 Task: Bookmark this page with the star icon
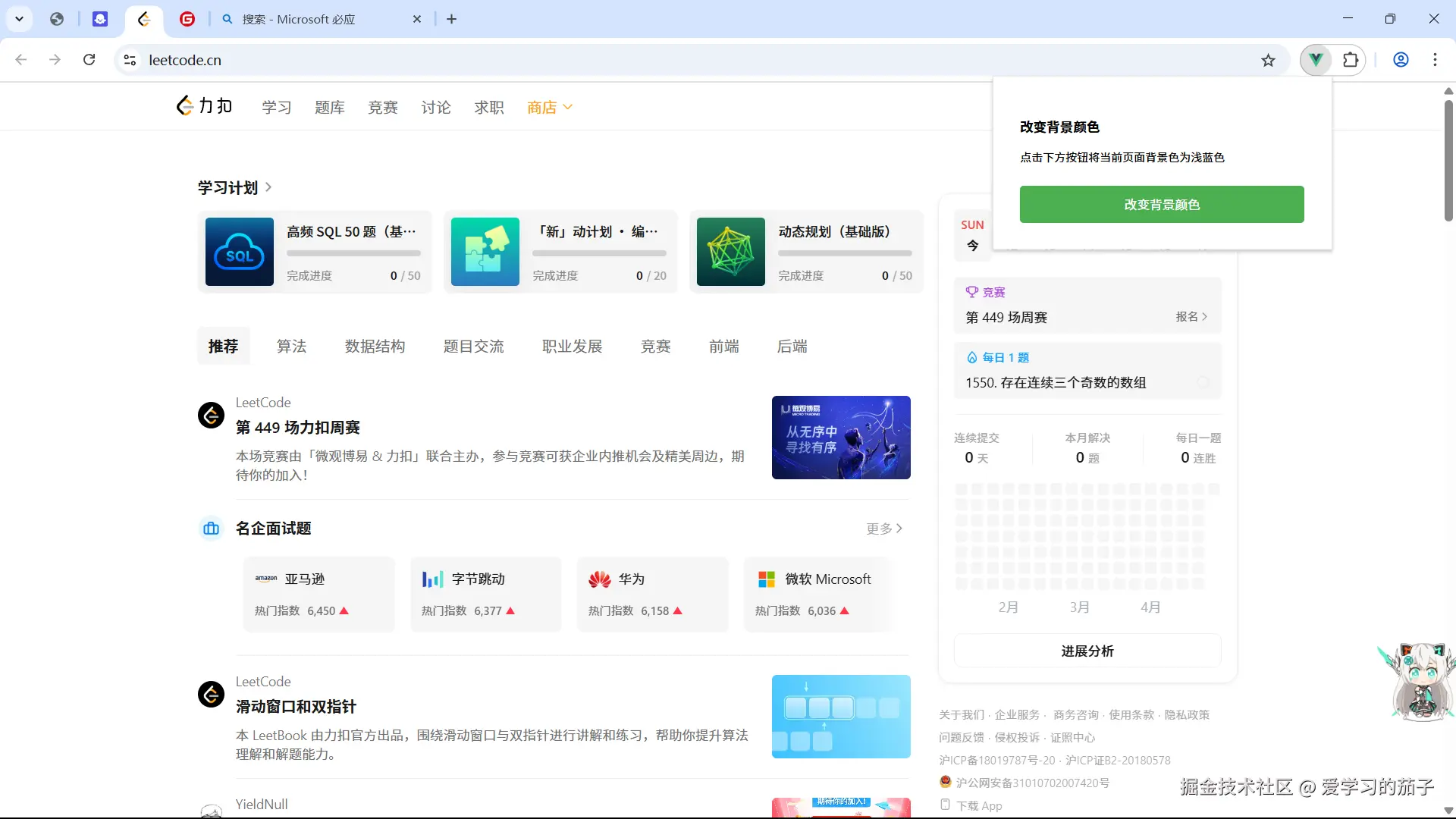tap(1268, 60)
